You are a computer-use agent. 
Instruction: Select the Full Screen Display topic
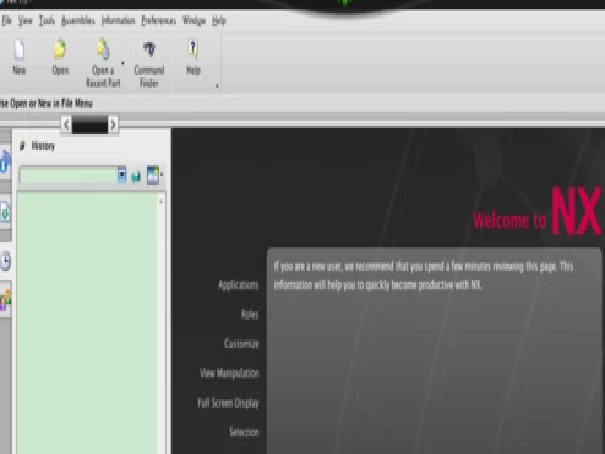228,403
